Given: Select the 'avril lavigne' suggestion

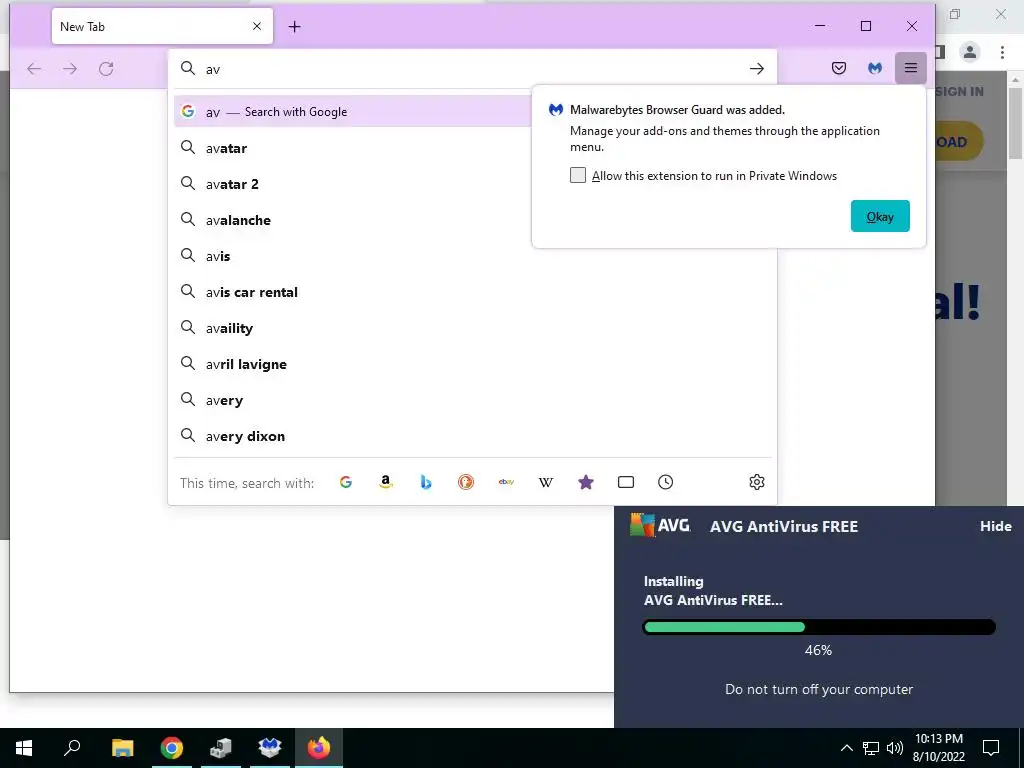Looking at the screenshot, I should tap(473, 364).
